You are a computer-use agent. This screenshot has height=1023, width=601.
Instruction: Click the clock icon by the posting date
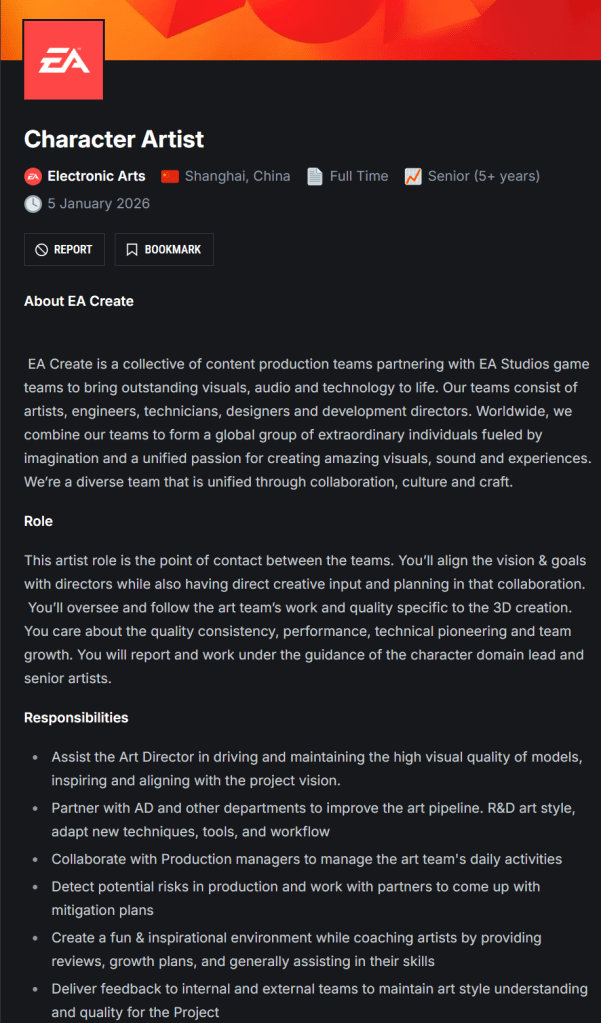[33, 204]
